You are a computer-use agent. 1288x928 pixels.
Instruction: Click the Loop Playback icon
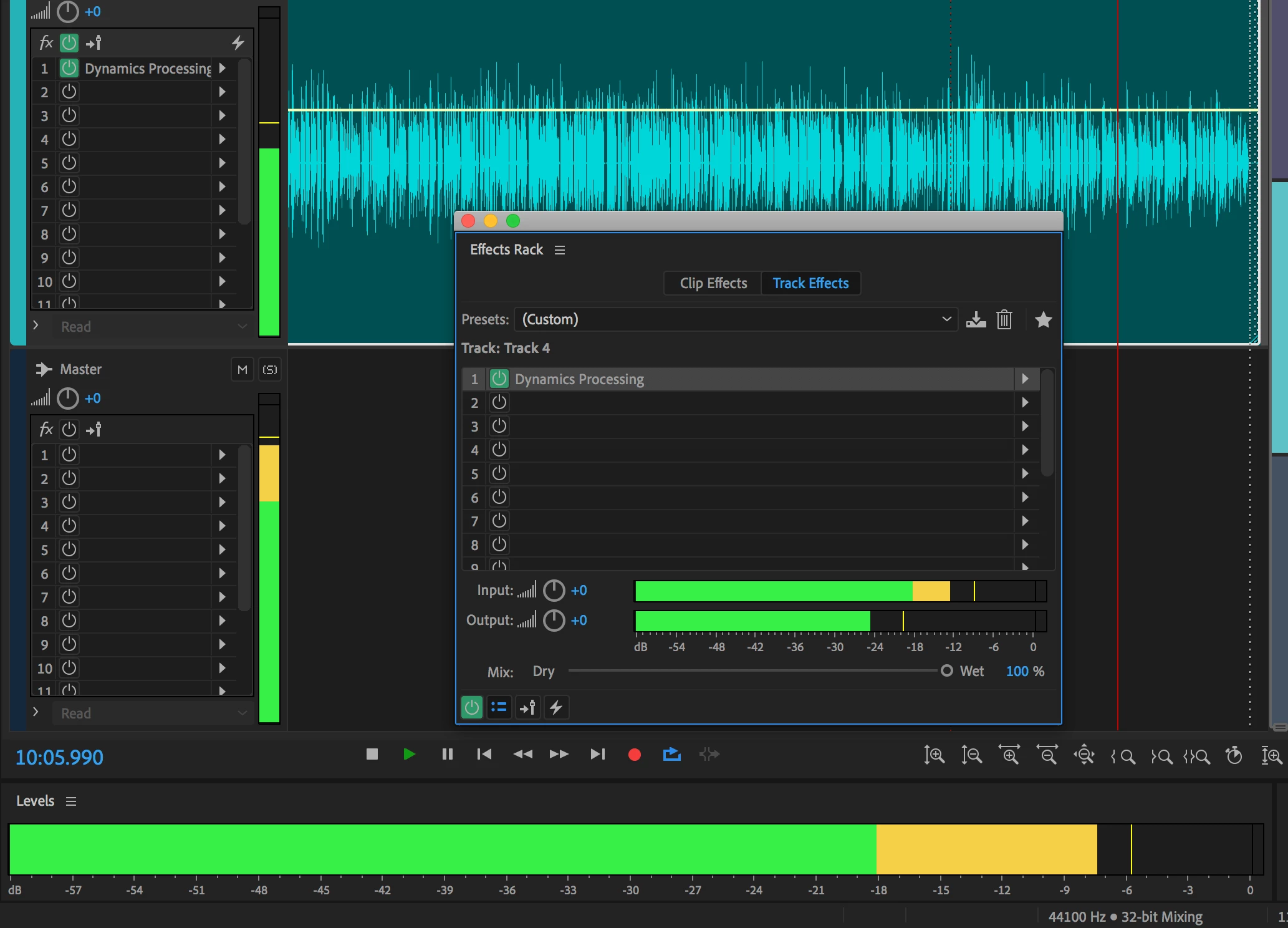click(671, 755)
